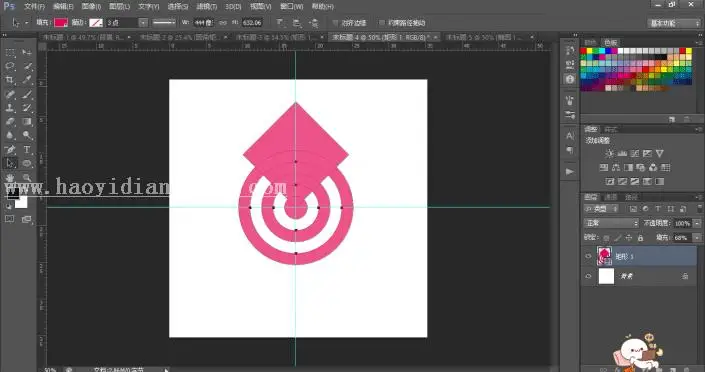
Task: Select the Blur tool
Action: coord(10,135)
